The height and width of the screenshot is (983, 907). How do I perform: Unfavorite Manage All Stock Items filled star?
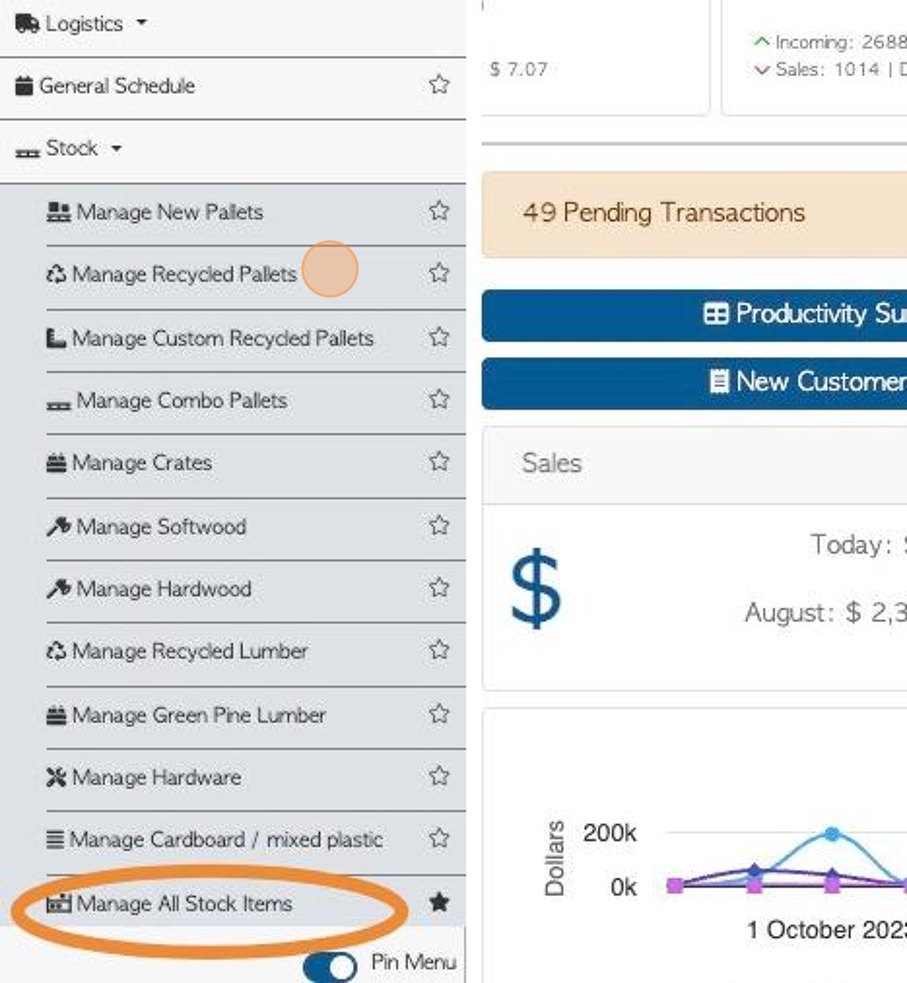point(439,902)
